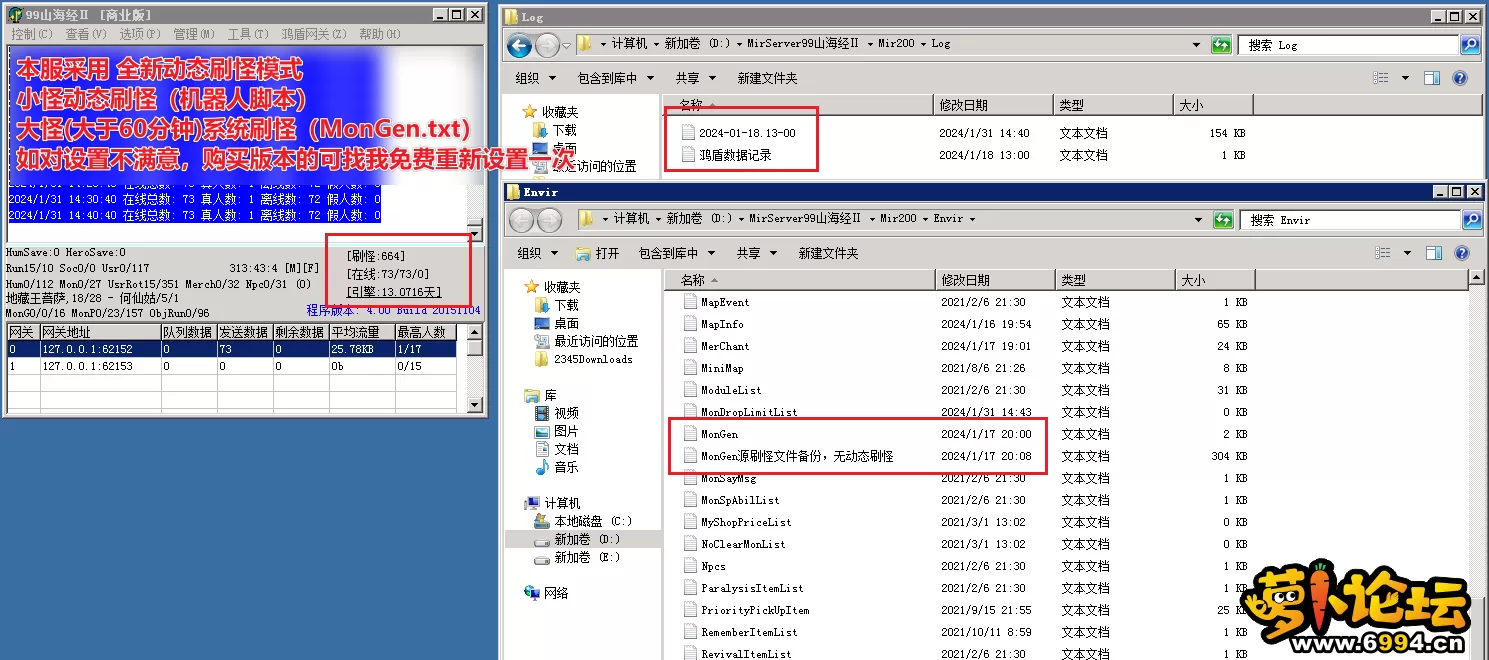Screen dimensions: 1489x660
Task: Open 桌面 in the Envir sidebar
Action: pyautogui.click(x=566, y=323)
